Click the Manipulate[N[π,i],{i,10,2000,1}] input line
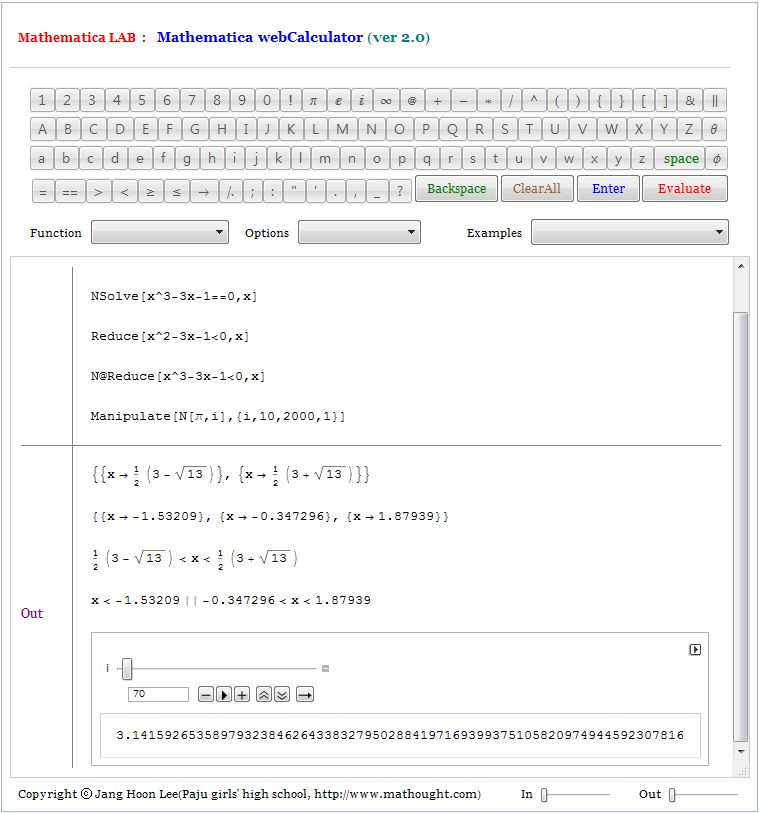Image resolution: width=759 pixels, height=813 pixels. pos(218,416)
